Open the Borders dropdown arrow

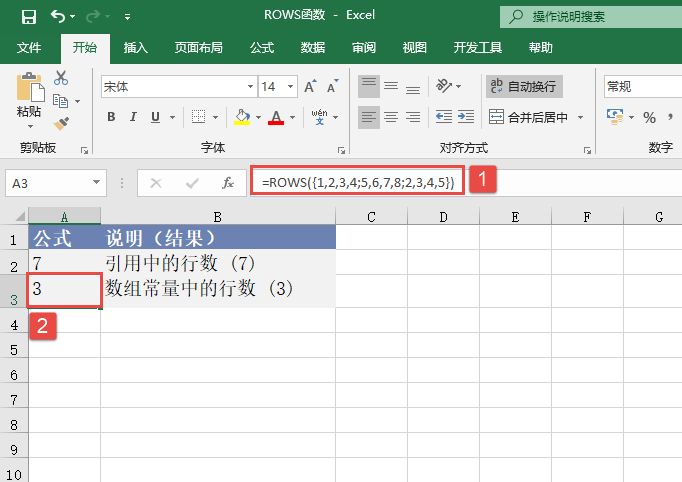tap(215, 117)
